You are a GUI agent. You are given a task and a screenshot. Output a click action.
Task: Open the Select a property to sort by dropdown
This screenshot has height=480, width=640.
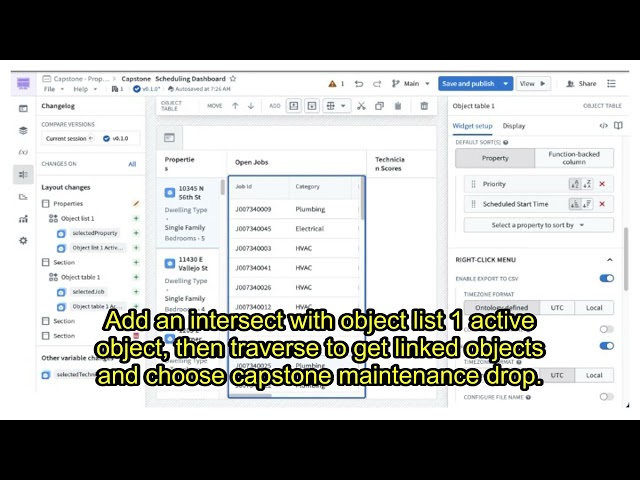point(538,225)
